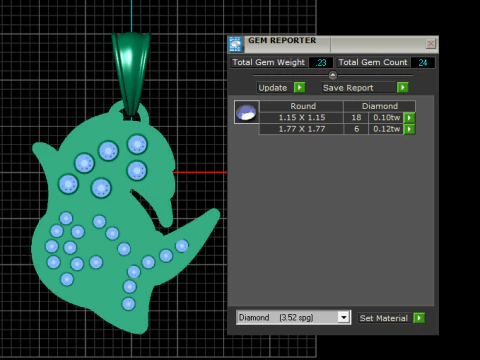Collapse panel using round arrow handle

tap(333, 75)
